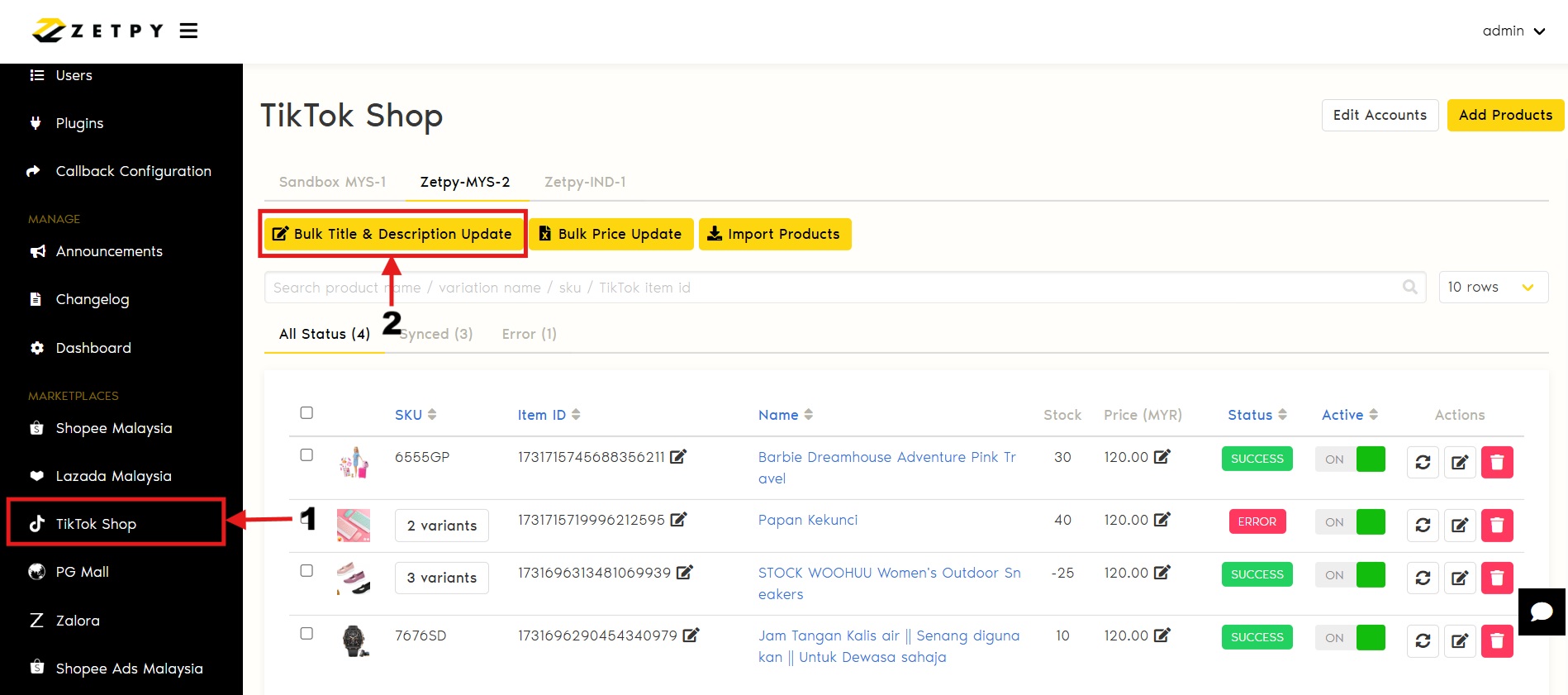The width and height of the screenshot is (1568, 695).
Task: Click the sync icon for Barbie Dreamhouse row
Action: [x=1423, y=462]
